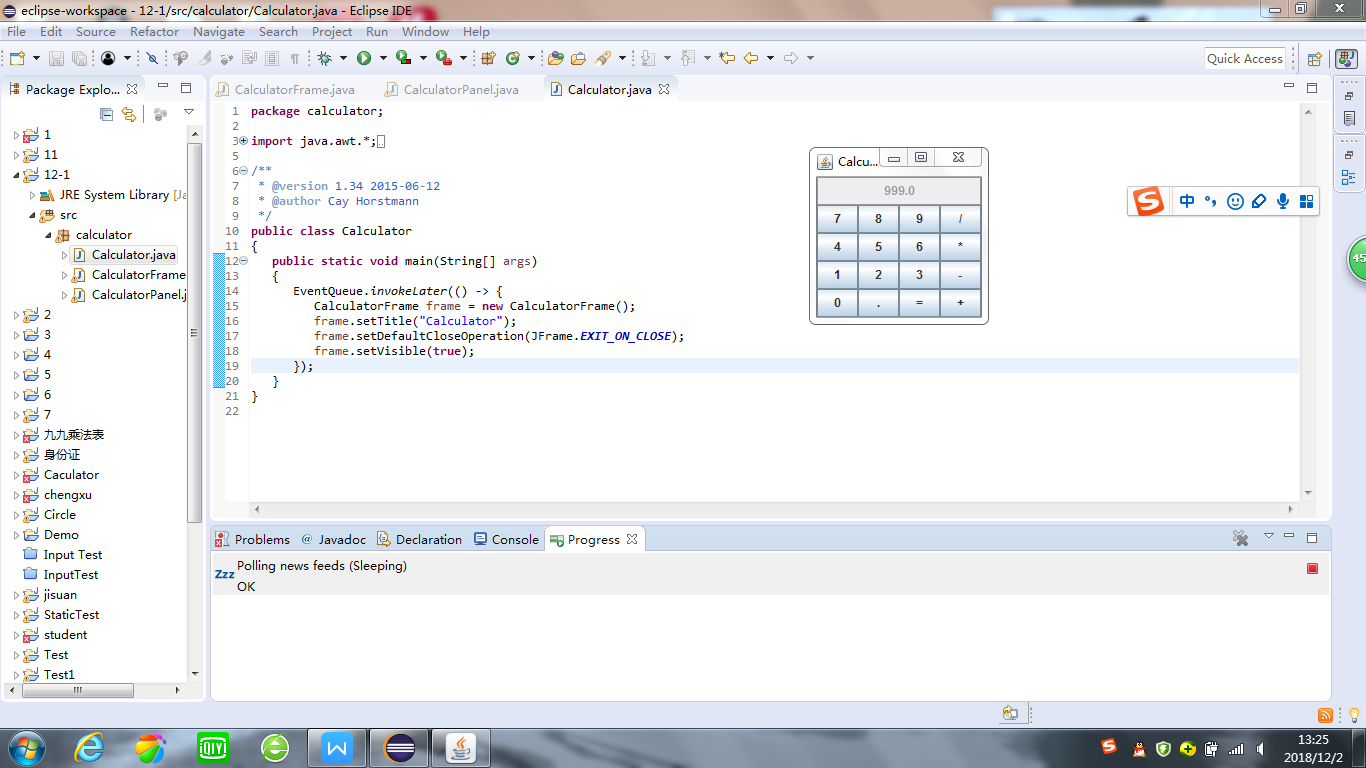Go back with the yellow Back arrow
Screen dimensions: 1366x768
750,58
